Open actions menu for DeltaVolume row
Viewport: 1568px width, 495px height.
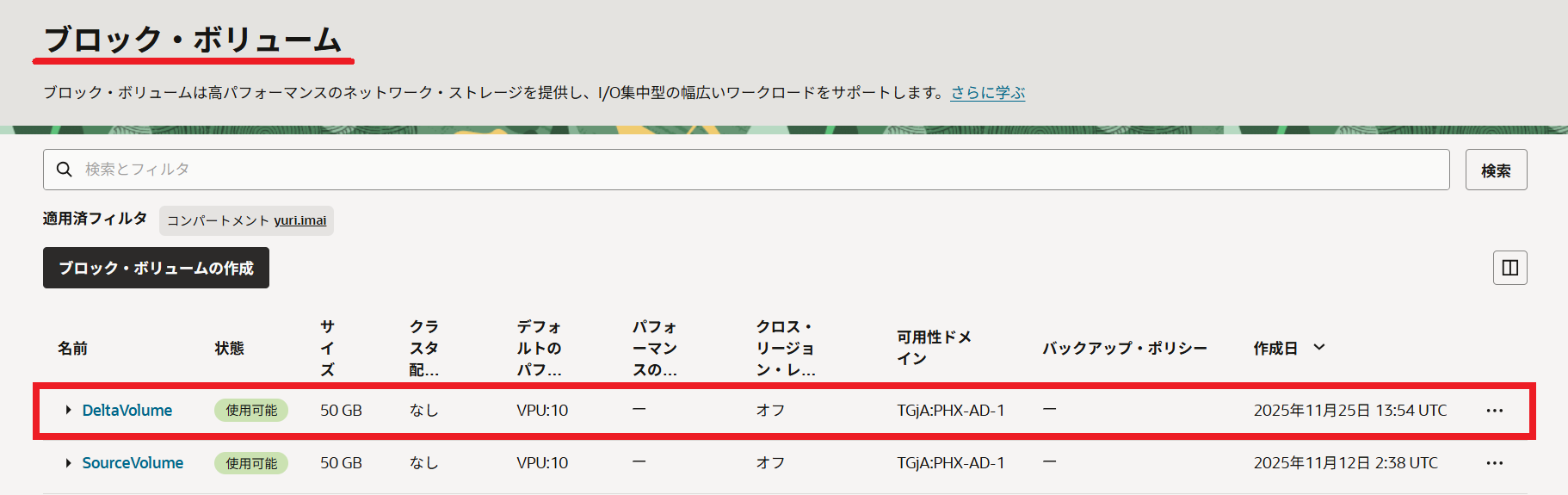tap(1494, 411)
